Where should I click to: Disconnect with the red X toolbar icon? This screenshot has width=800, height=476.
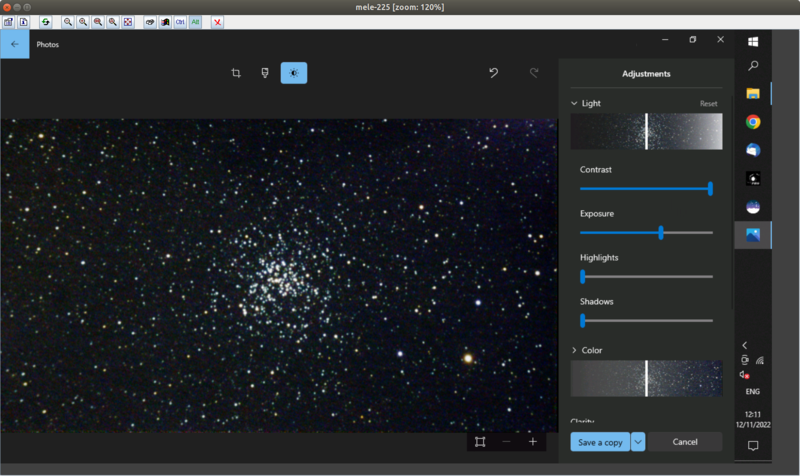pos(217,22)
